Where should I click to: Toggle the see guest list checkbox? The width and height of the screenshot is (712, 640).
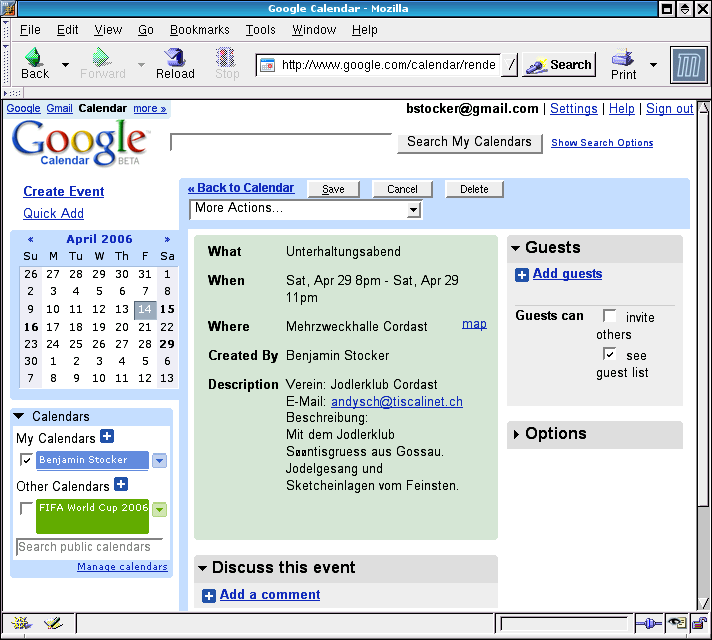tap(609, 354)
